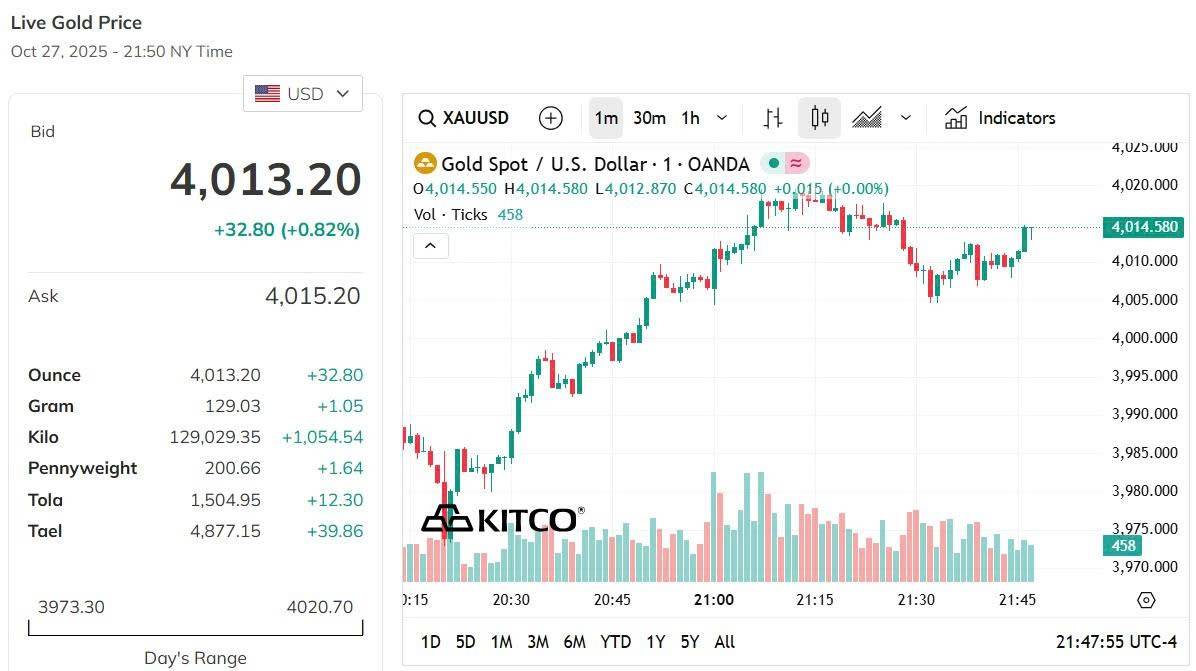The image size is (1196, 671).
Task: Open the Indicators menu
Action: (1001, 118)
